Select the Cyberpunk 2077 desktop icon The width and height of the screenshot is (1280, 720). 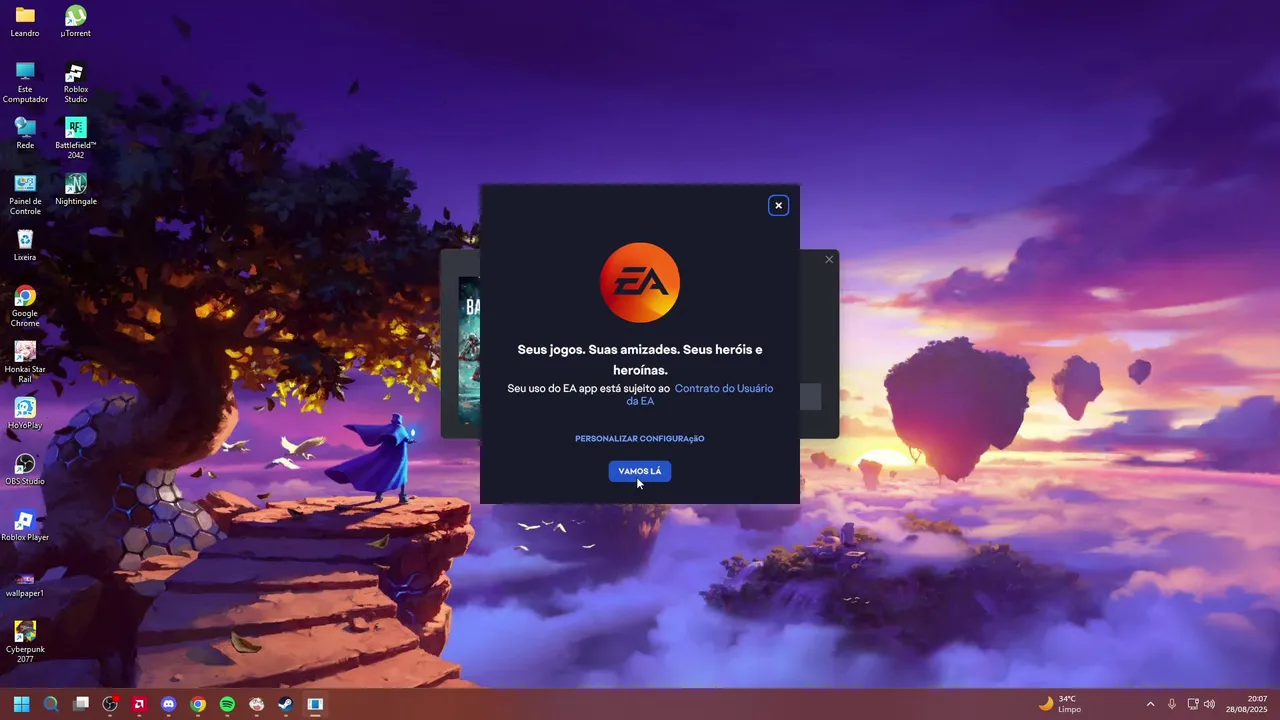point(25,642)
